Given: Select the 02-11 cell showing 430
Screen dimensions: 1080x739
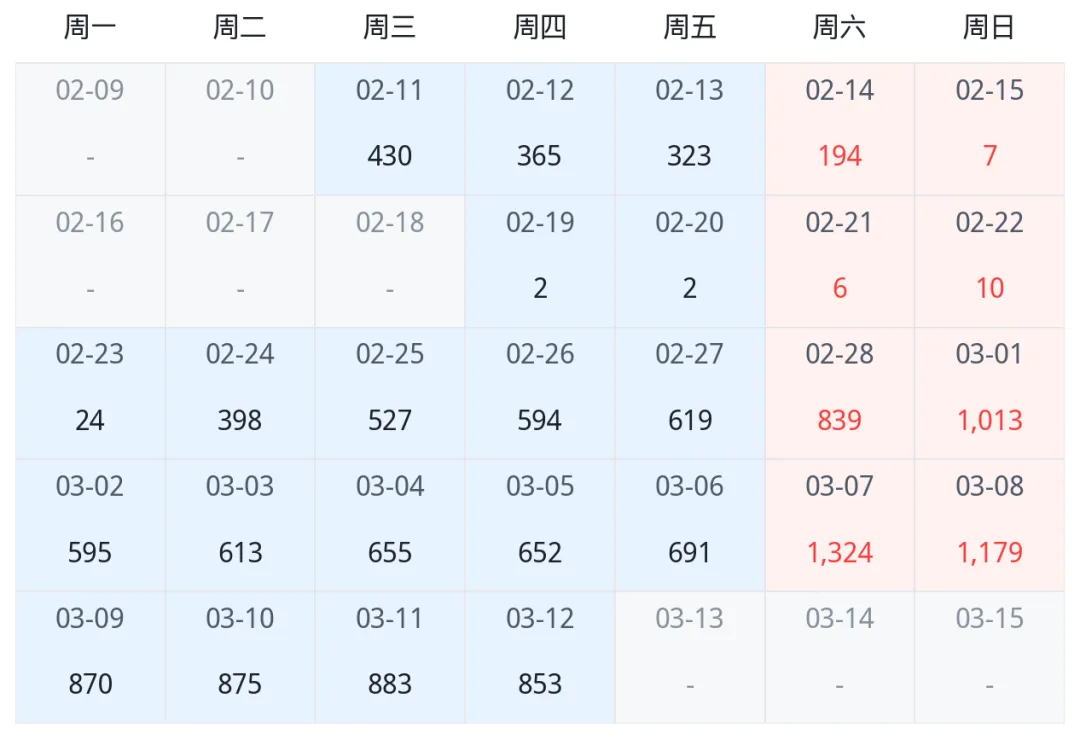Looking at the screenshot, I should click(390, 129).
